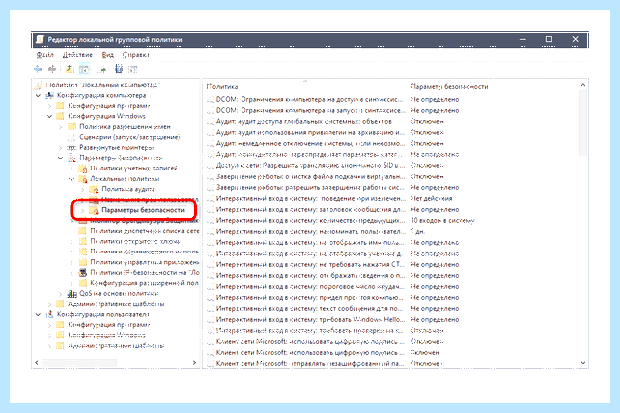This screenshot has height=413, width=620.
Task: Click the root Политика Локальный компьютер icon
Action: point(38,85)
